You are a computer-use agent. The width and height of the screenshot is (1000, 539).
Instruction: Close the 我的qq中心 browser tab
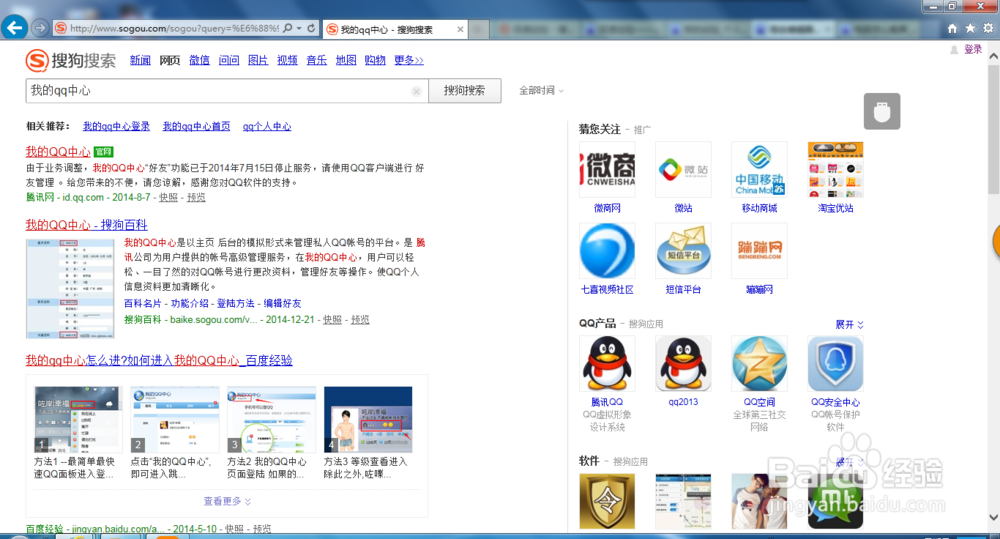460,29
